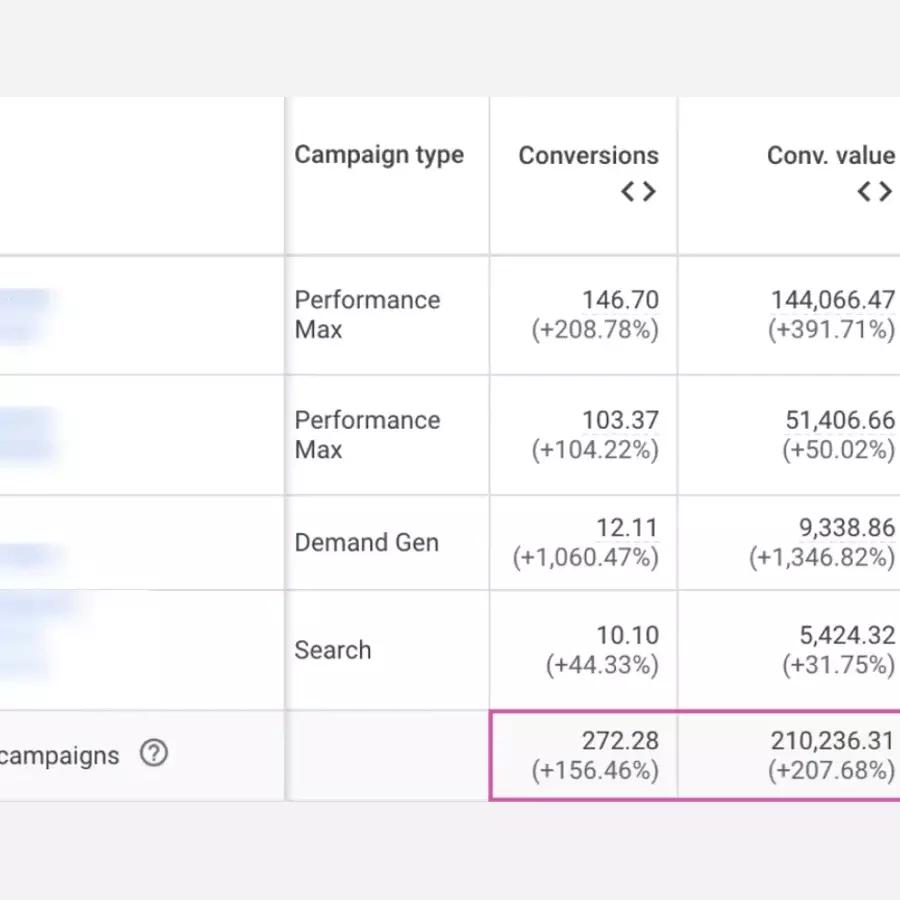Expand the Conversions column comparison arrows
Image resolution: width=900 pixels, height=900 pixels.
click(x=638, y=191)
